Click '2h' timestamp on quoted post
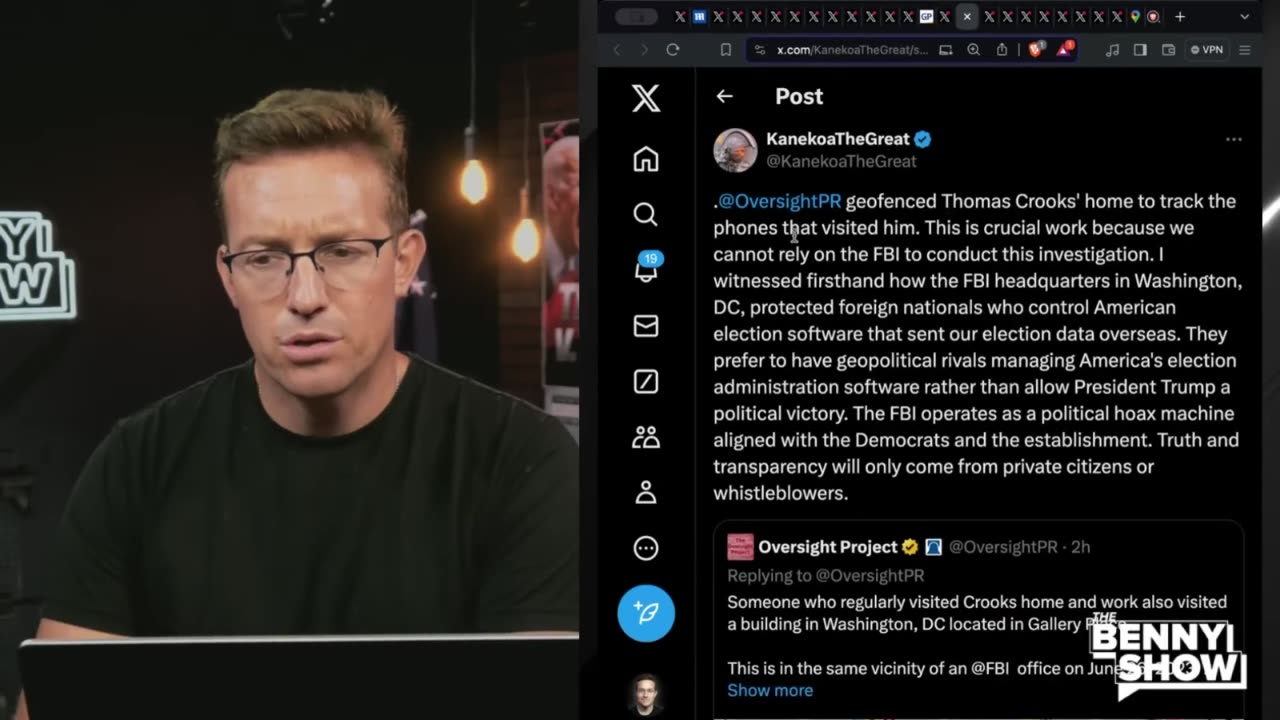1280x720 pixels. point(1080,547)
